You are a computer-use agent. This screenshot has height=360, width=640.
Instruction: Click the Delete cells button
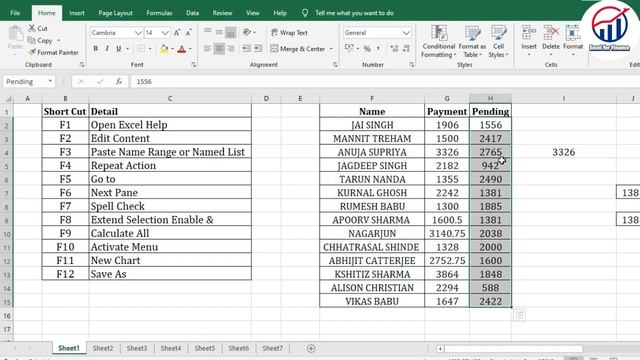(551, 40)
